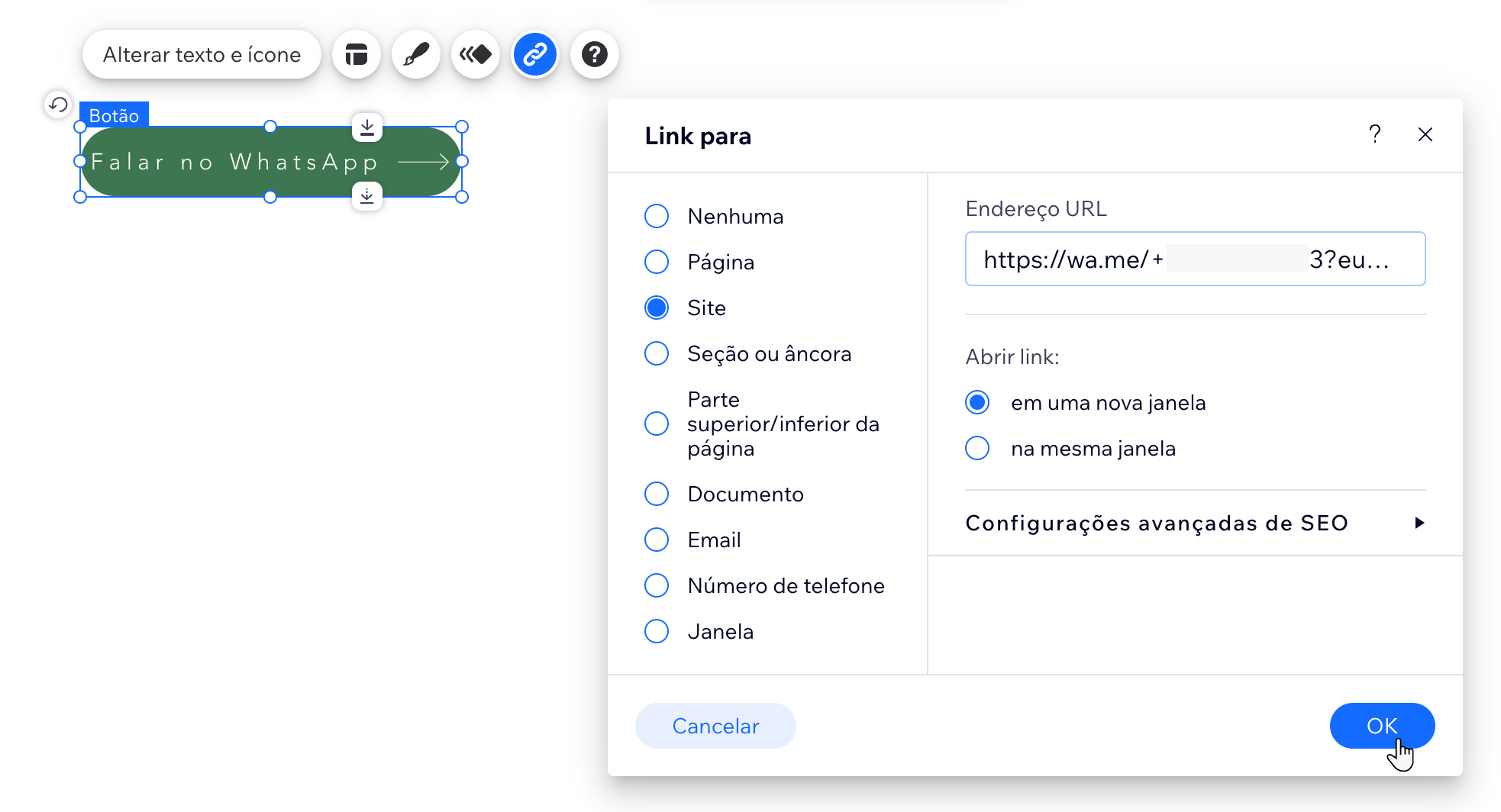Viewport: 1501px width, 812px height.
Task: Click the Abrir link: label
Action: (1012, 356)
